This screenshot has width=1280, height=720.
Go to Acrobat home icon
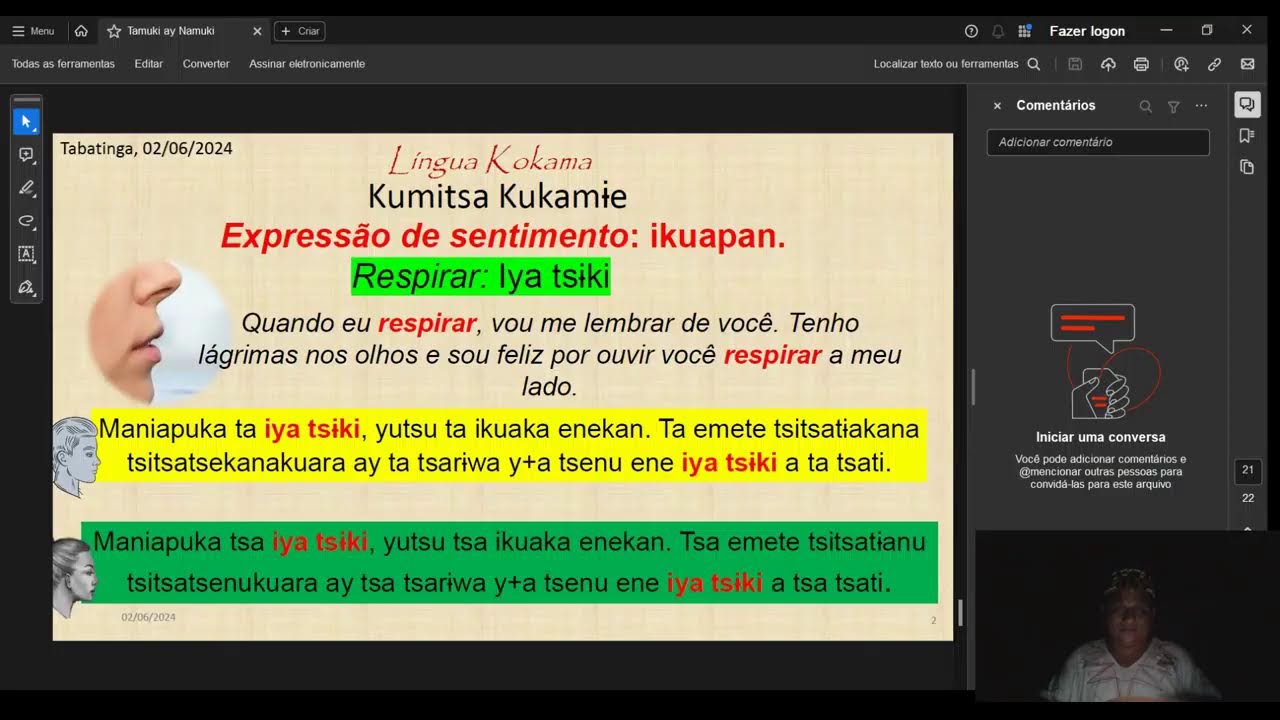coord(81,31)
